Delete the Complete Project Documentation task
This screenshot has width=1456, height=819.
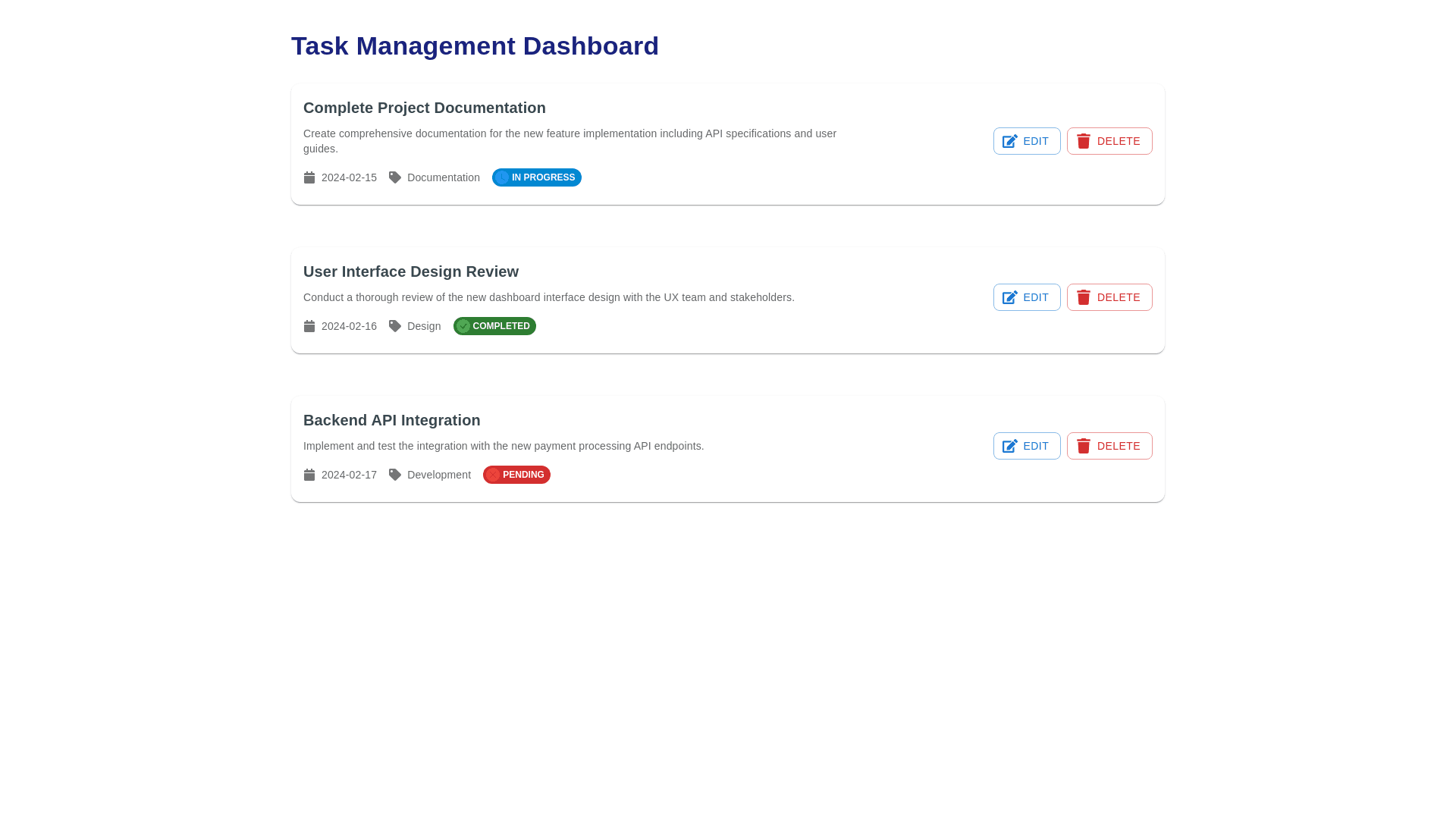point(1109,141)
